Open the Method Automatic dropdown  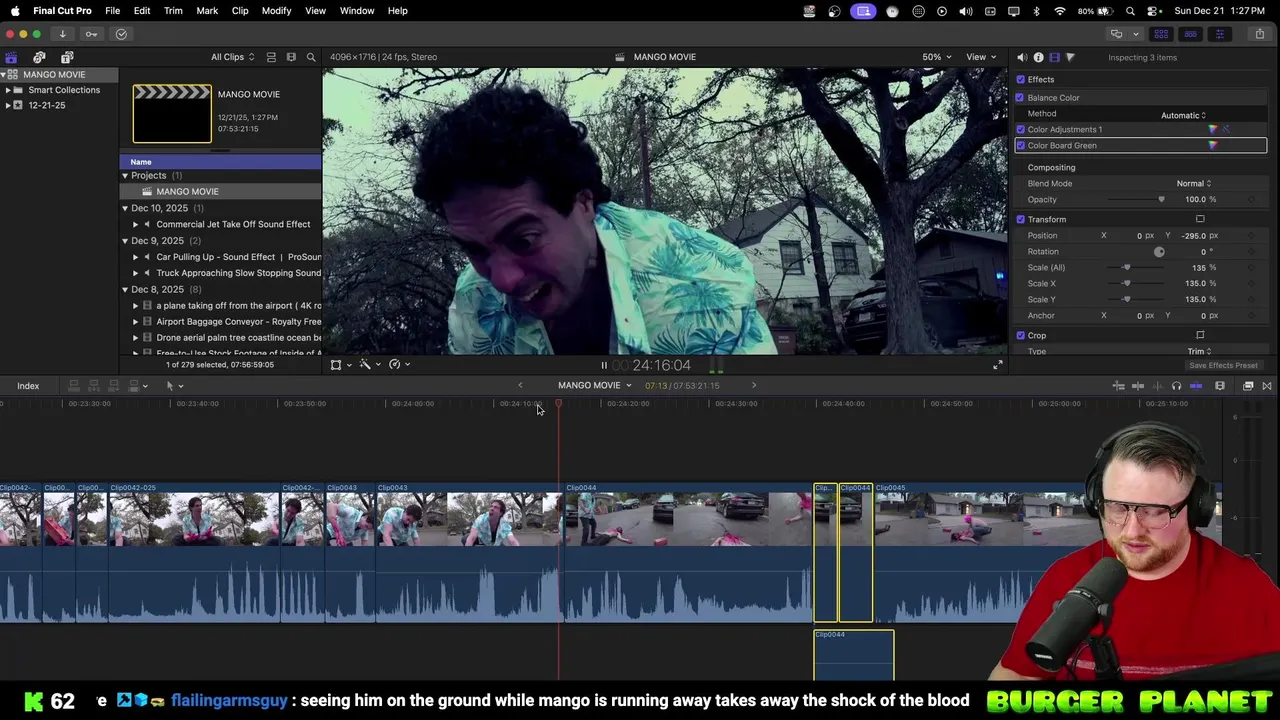[x=1184, y=115]
